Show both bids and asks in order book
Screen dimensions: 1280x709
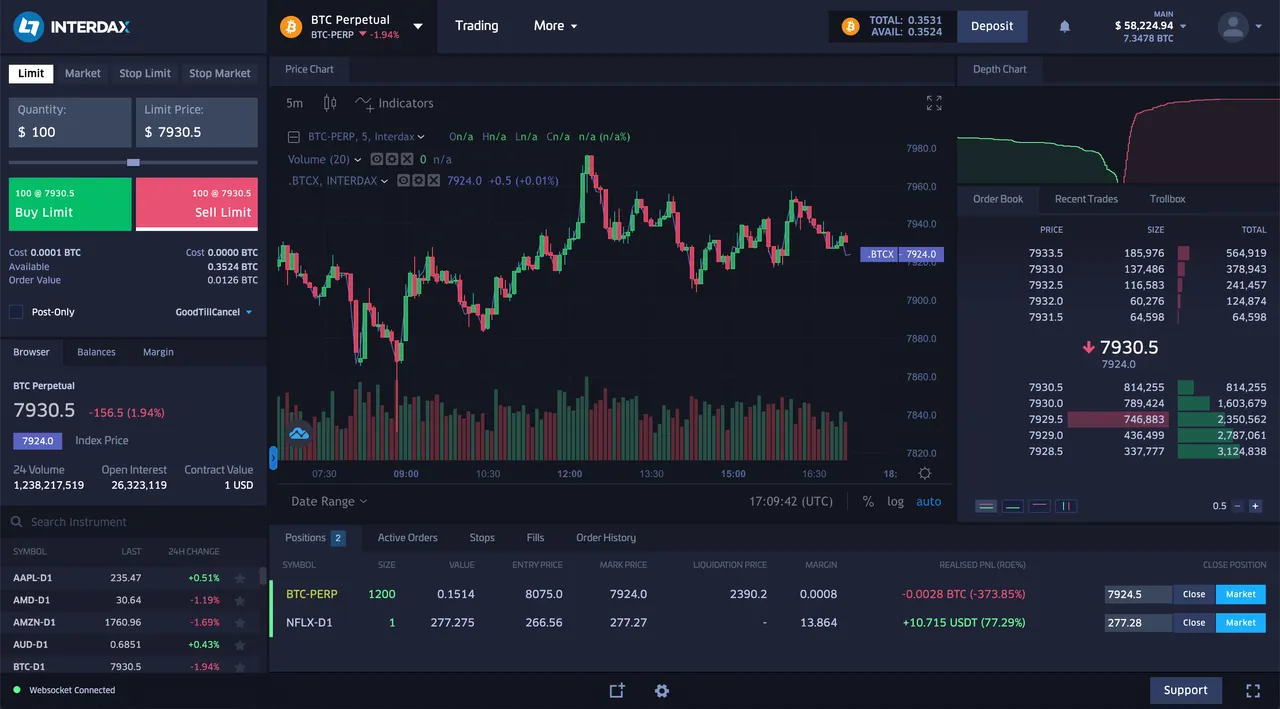point(986,506)
